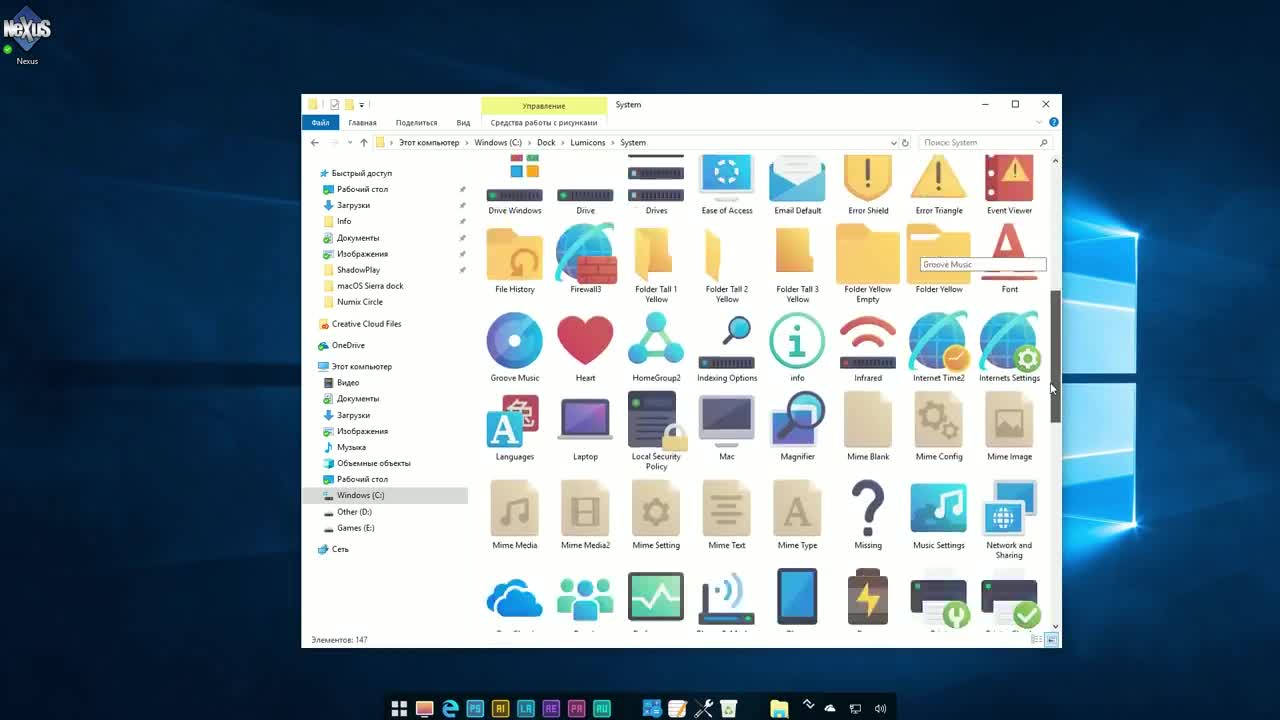Open the Файл menu tab
The image size is (1280, 720).
point(320,122)
